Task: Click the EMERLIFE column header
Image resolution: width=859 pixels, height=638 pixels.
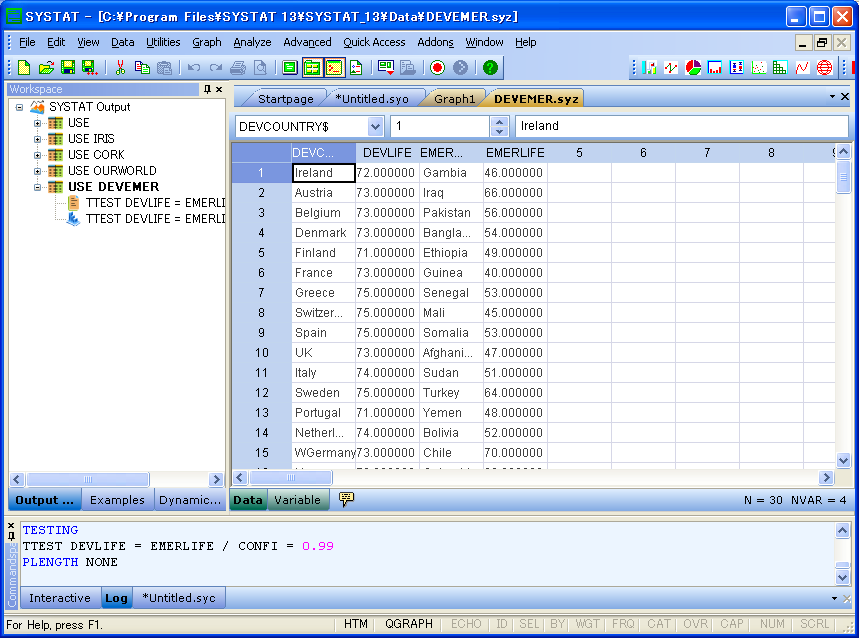Action: point(515,153)
